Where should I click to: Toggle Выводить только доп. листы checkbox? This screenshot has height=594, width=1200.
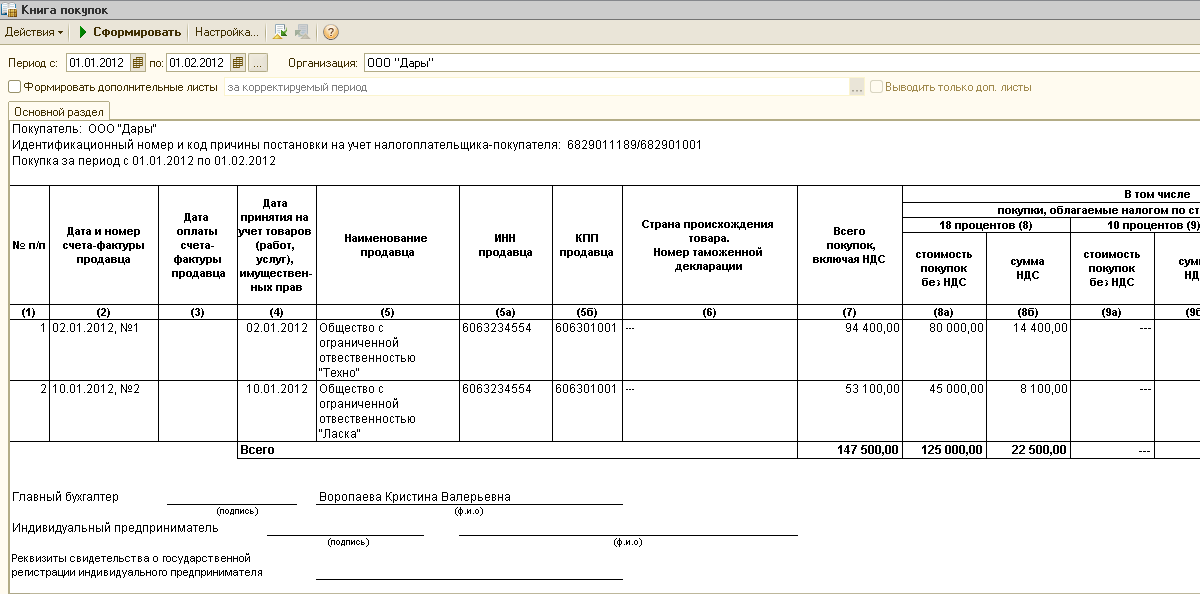point(876,87)
